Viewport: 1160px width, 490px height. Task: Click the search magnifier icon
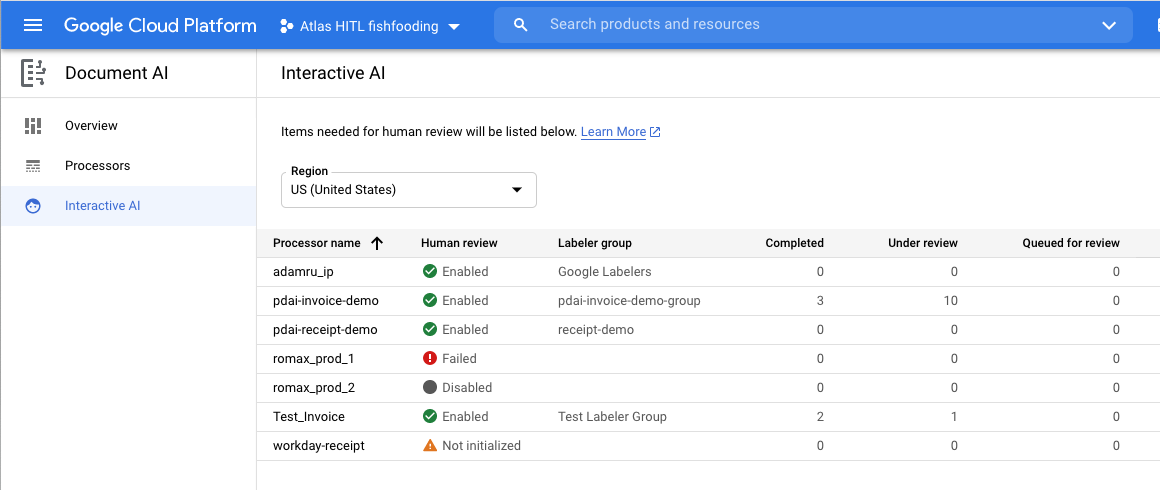click(520, 25)
